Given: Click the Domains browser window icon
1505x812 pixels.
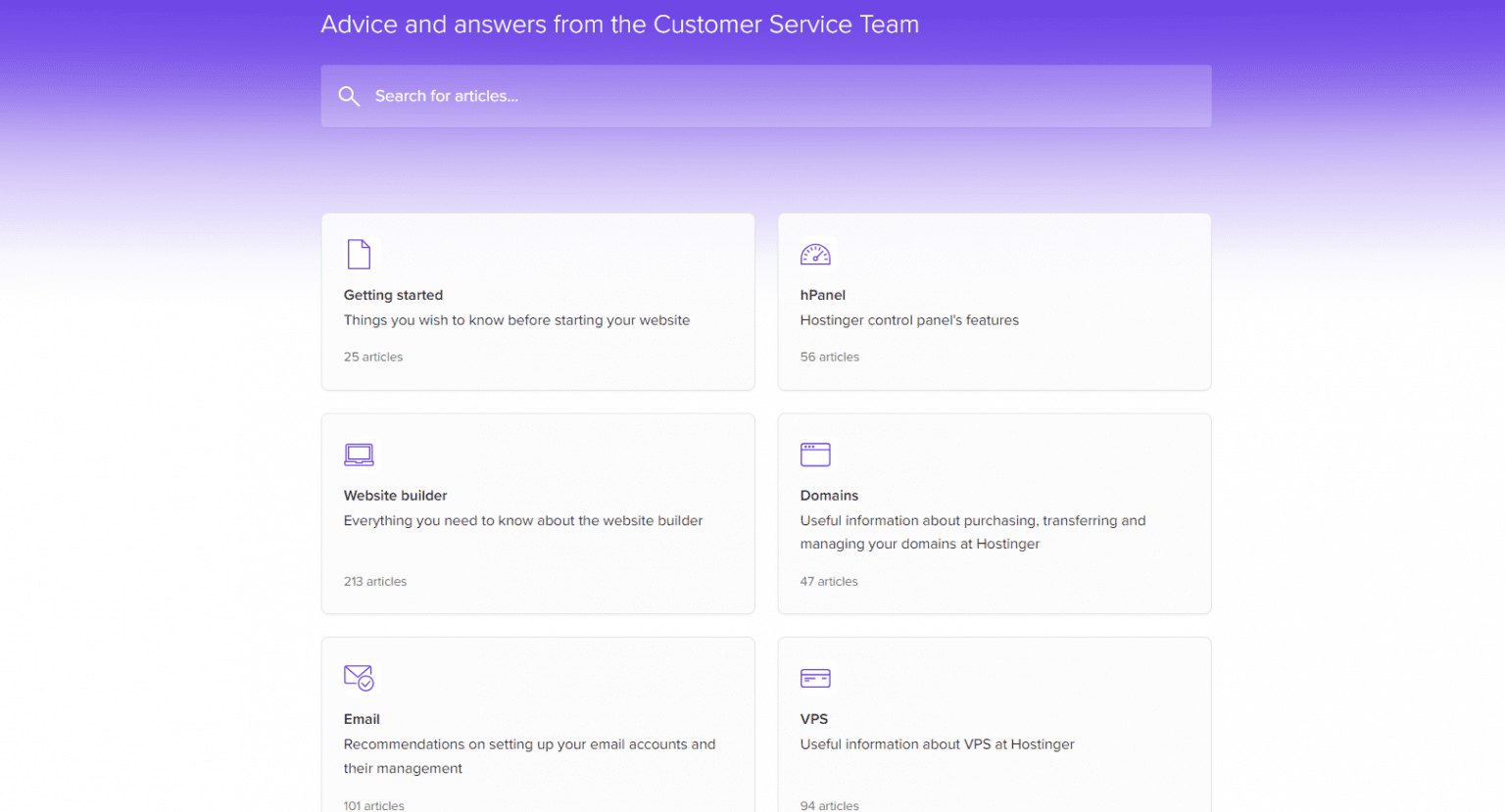Looking at the screenshot, I should click(815, 454).
